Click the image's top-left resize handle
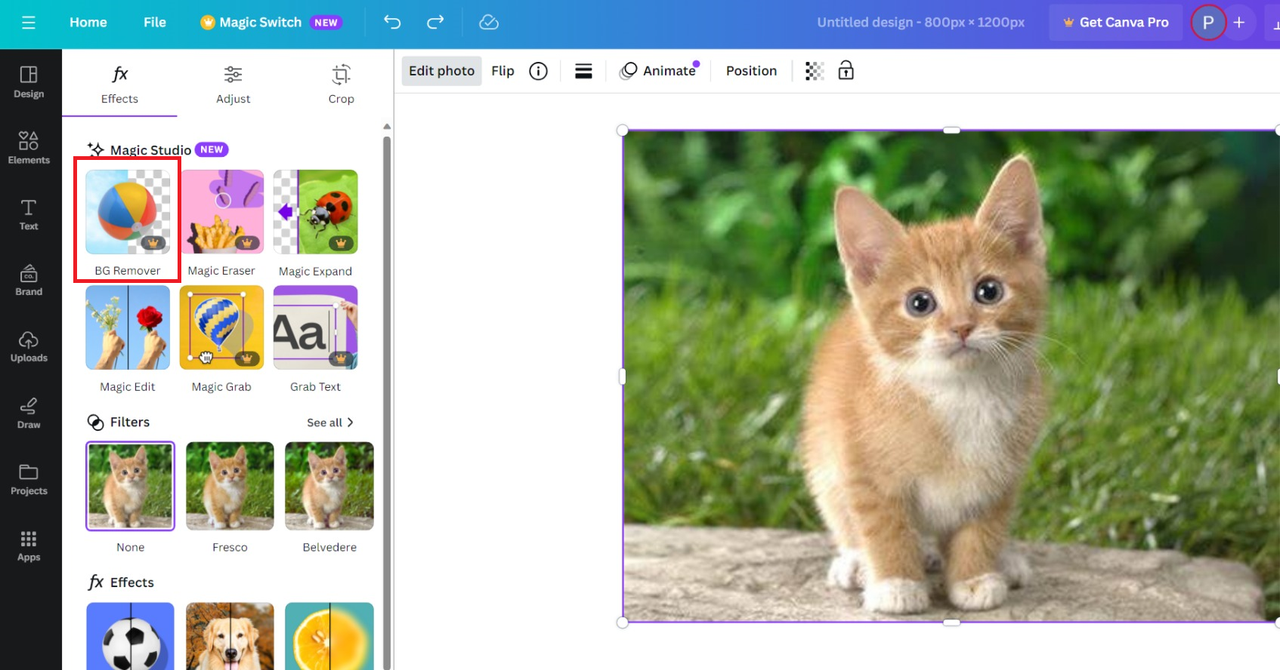Viewport: 1280px width, 670px height. pyautogui.click(x=623, y=130)
